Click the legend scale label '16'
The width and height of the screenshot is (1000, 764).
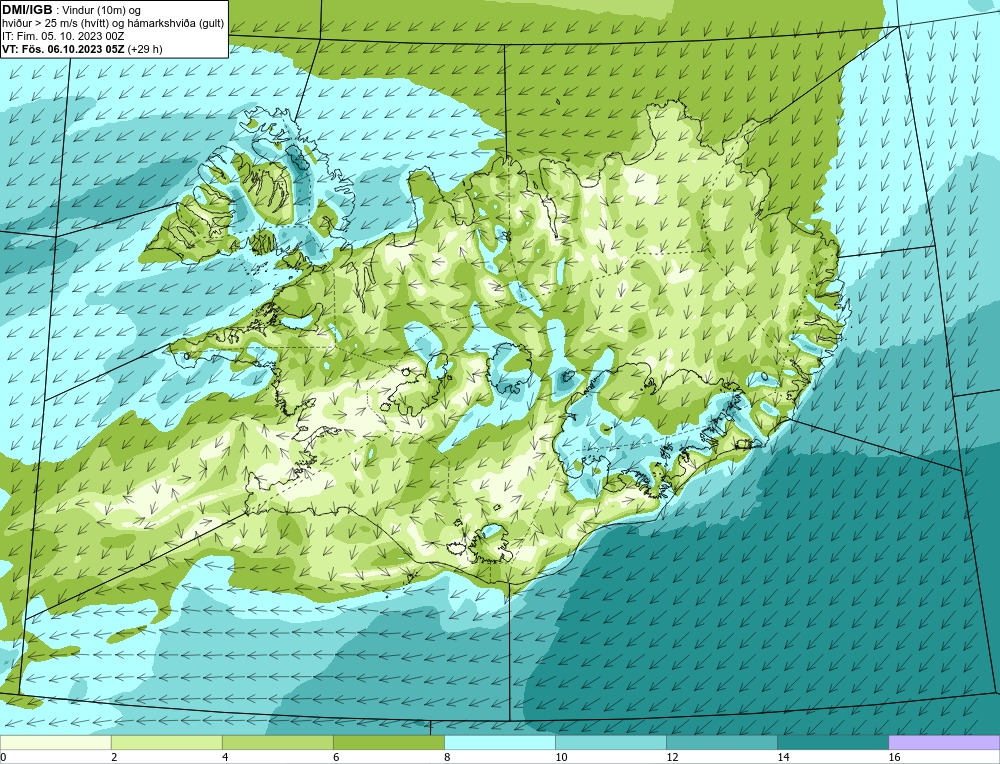click(x=894, y=757)
